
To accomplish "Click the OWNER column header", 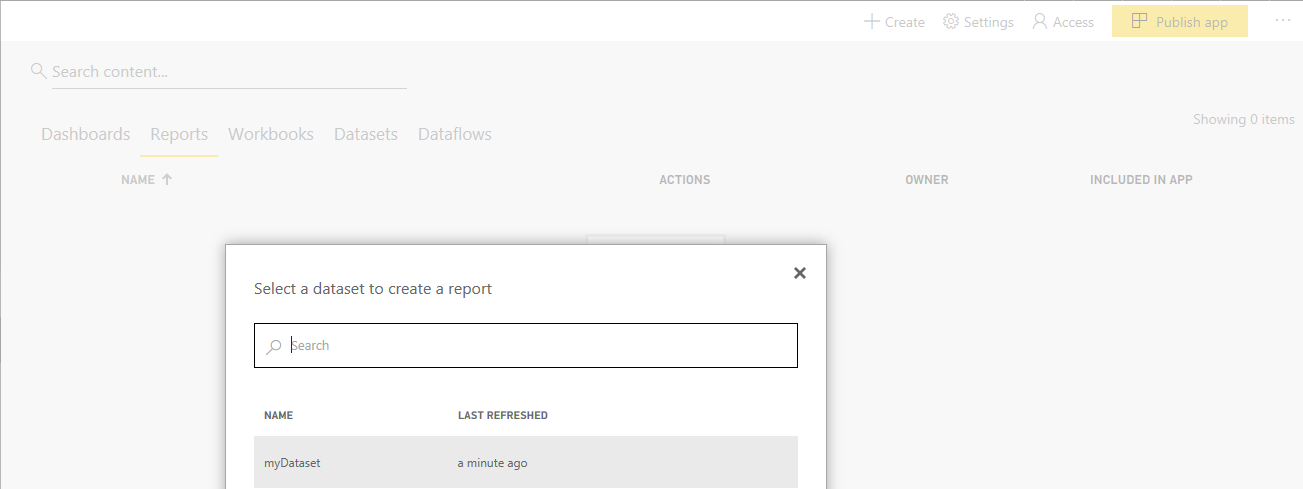I will 927,180.
